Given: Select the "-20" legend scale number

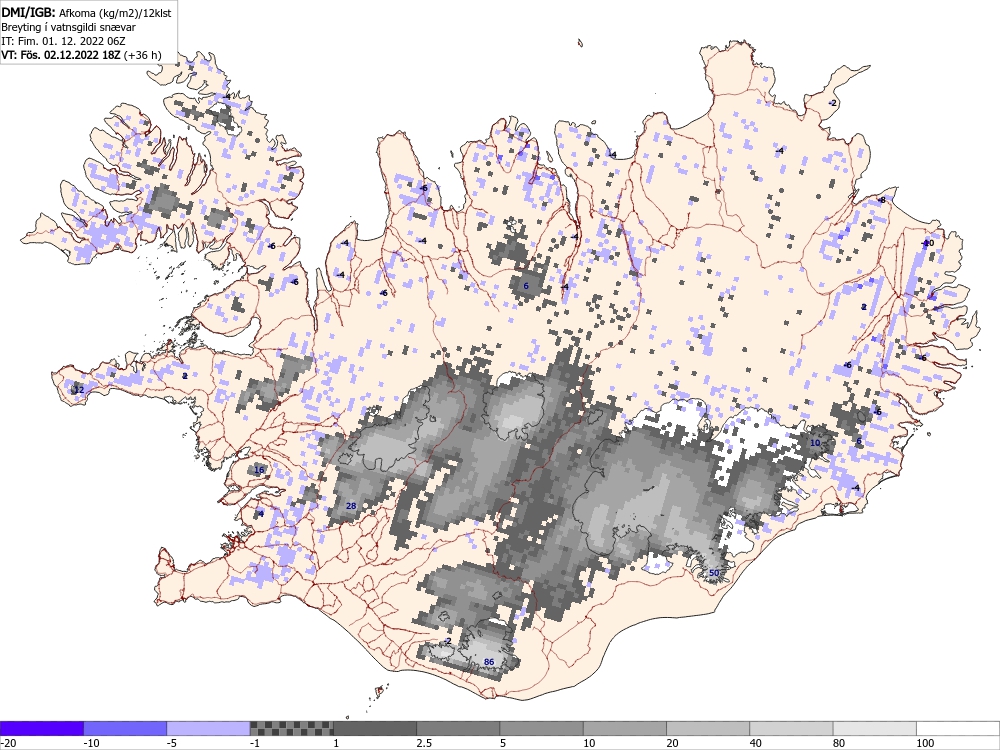Looking at the screenshot, I should [x=8, y=743].
